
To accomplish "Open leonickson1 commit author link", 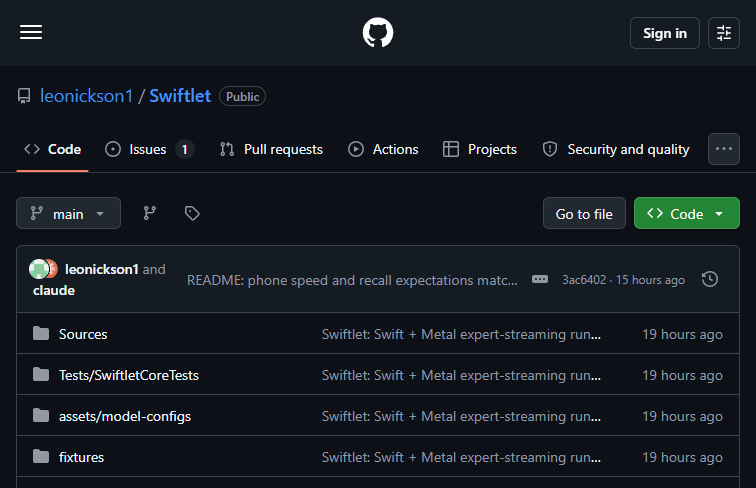I will pyautogui.click(x=102, y=269).
